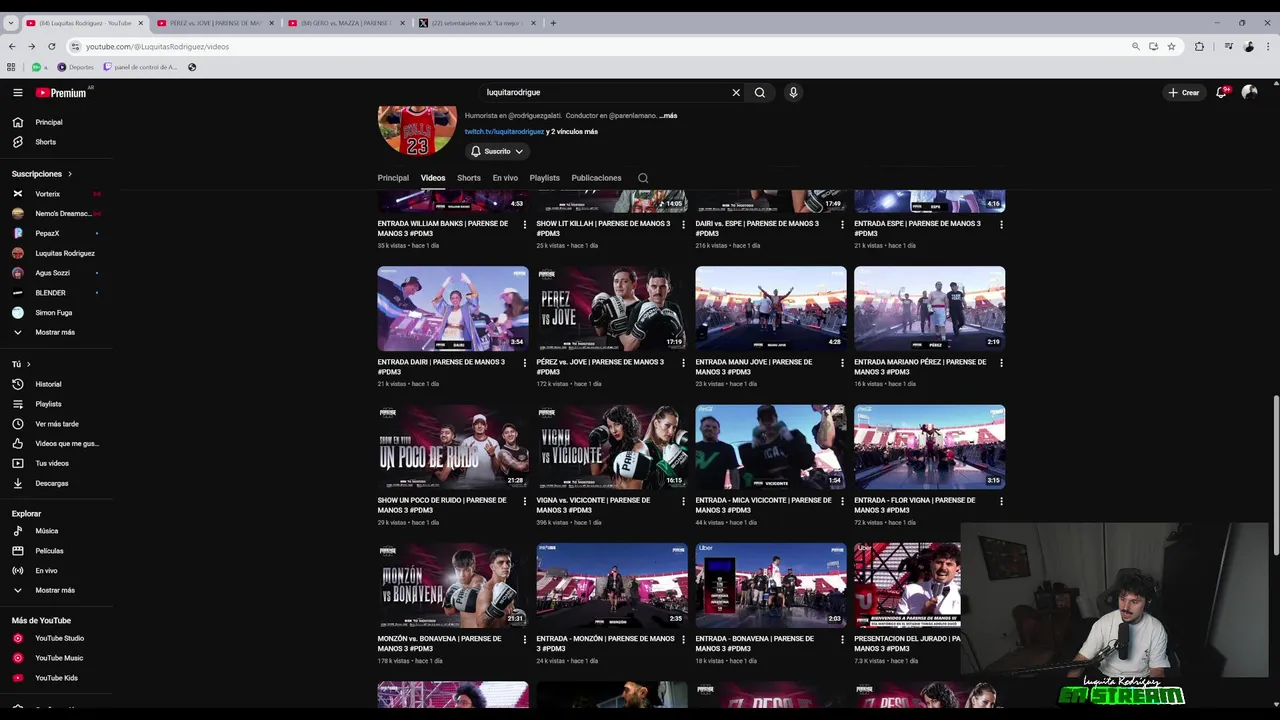Open the panel de control bookmark
This screenshot has height=720, width=1280.
[140, 67]
